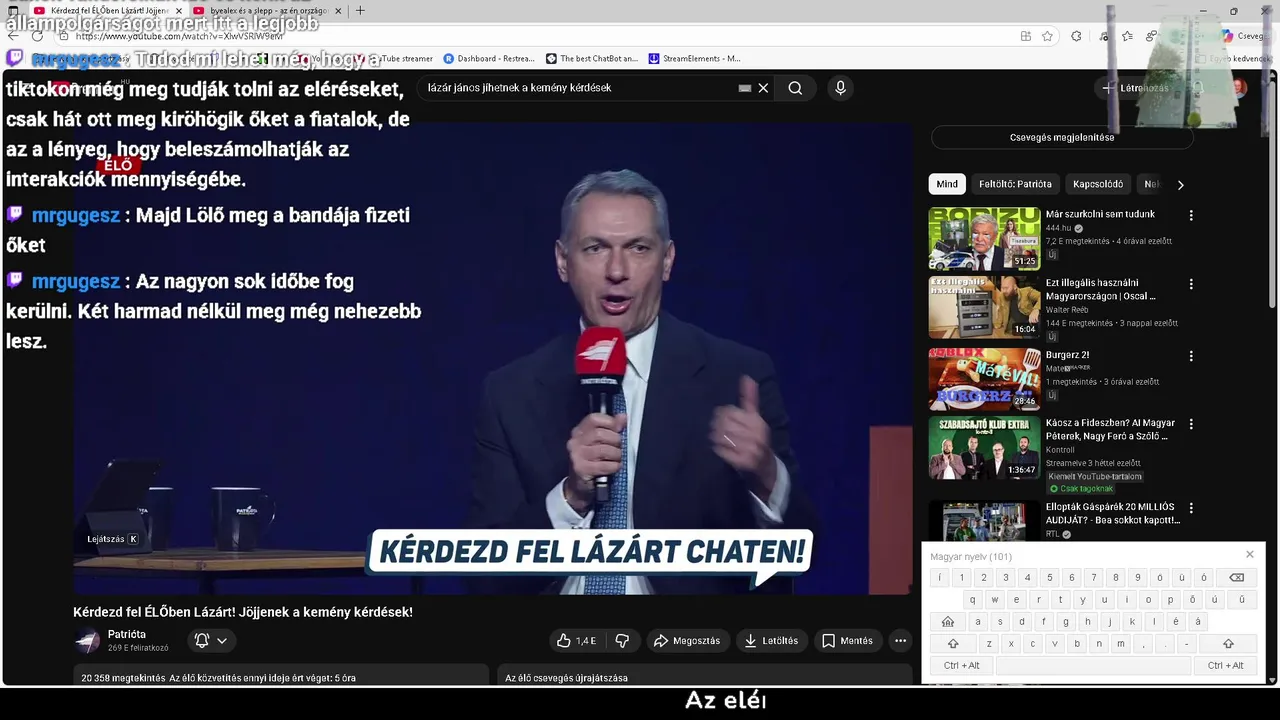
Task: Open options menu for Ezt illegális használni video
Action: (x=1190, y=284)
